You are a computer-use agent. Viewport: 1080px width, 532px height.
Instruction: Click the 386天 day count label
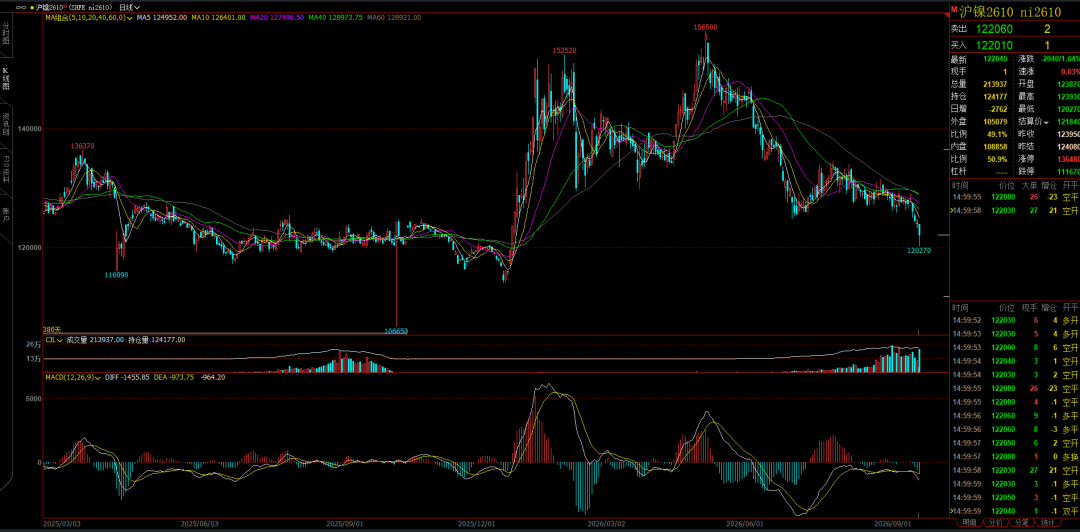click(52, 331)
